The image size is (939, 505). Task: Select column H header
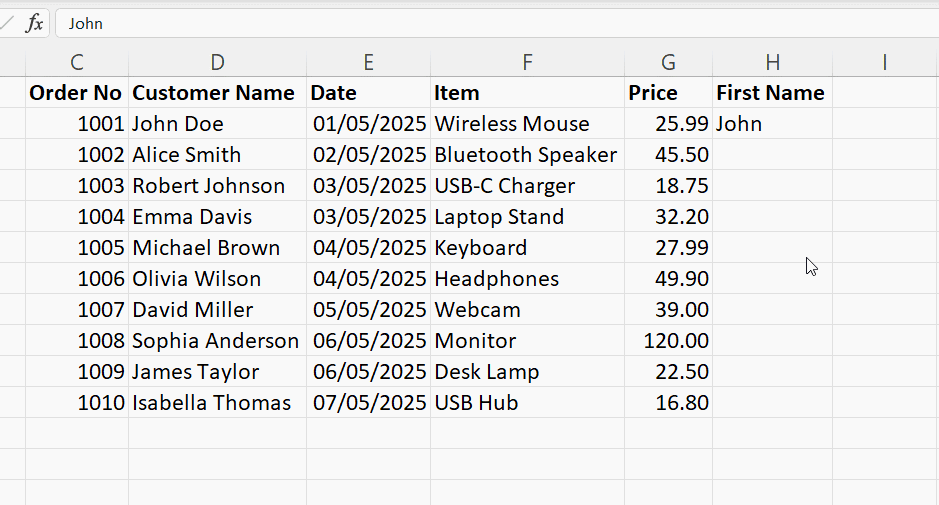(772, 62)
